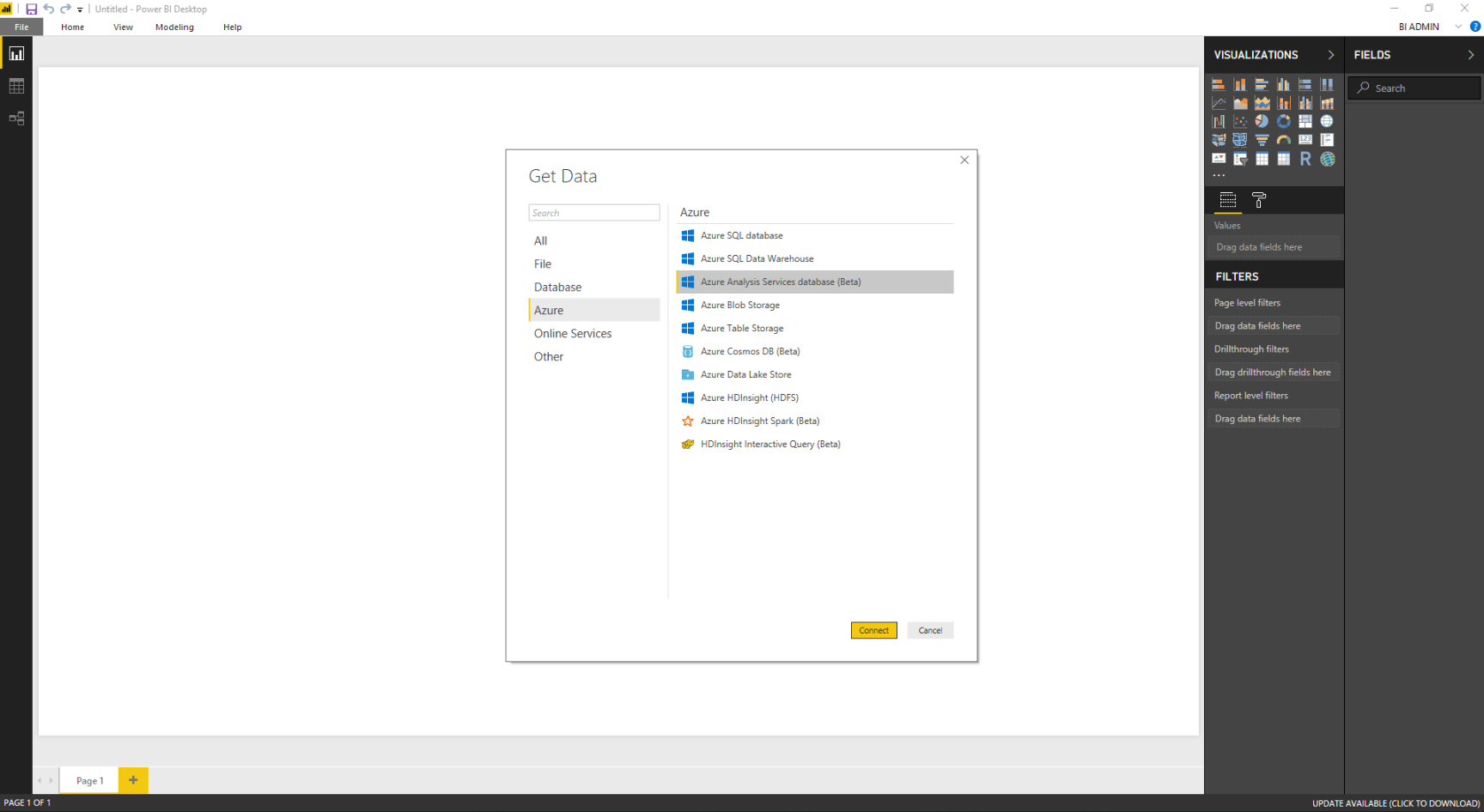
Task: Choose Azure Cosmos DB (Beta) connector
Action: tap(815, 351)
